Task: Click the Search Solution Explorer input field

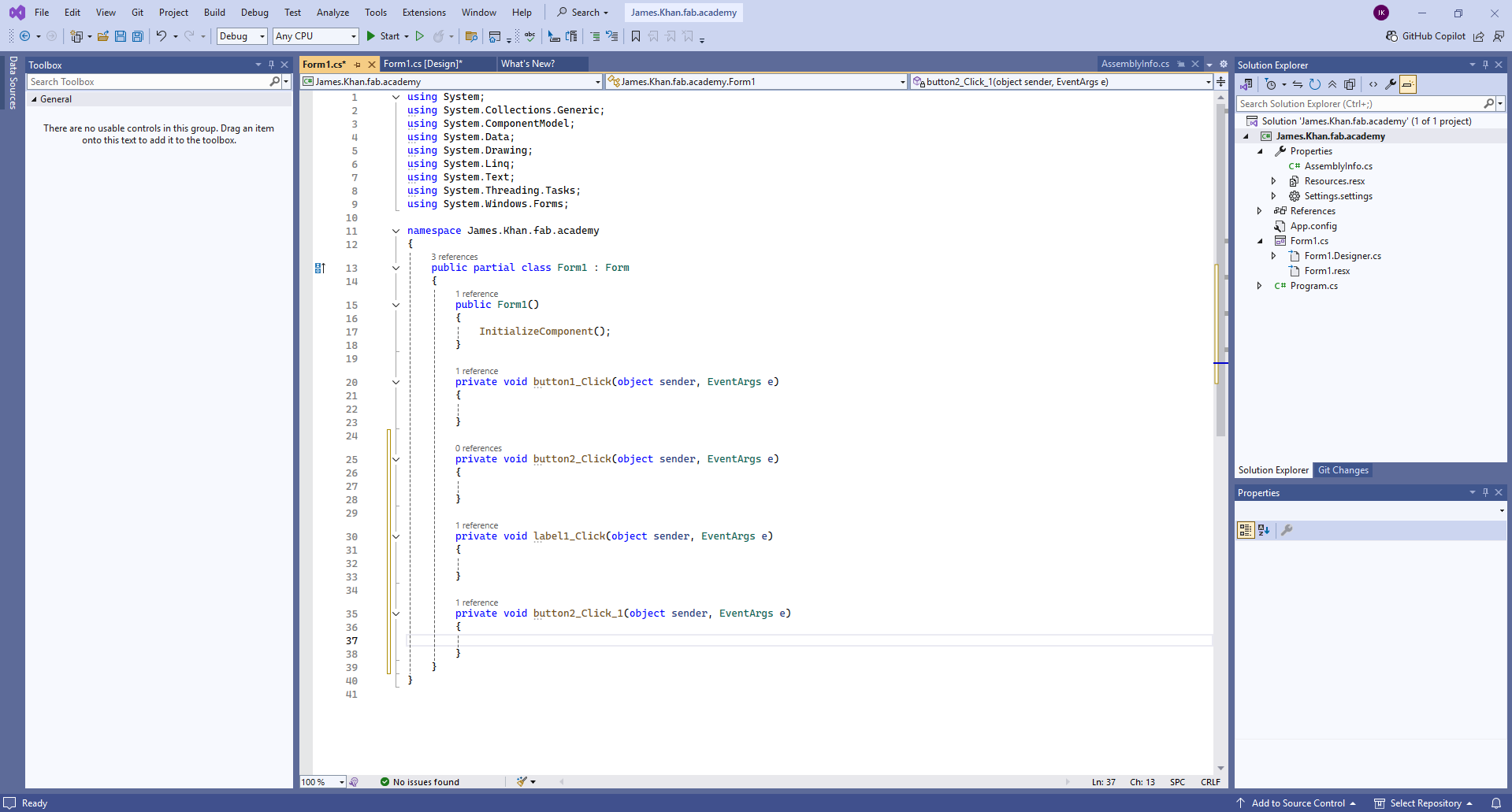Action: (1359, 104)
